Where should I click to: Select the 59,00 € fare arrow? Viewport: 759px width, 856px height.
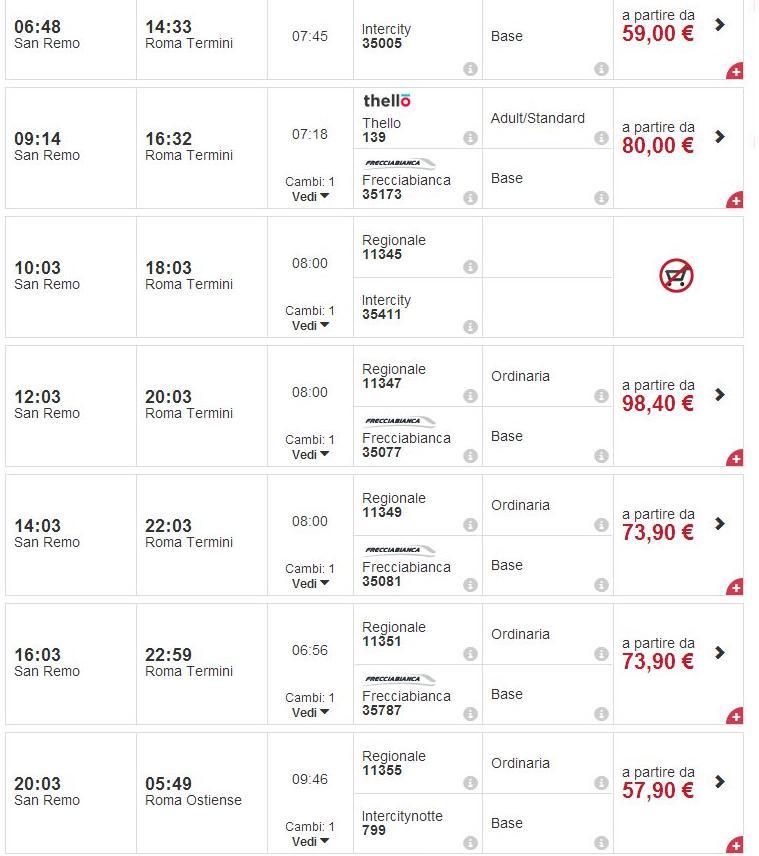tap(720, 24)
